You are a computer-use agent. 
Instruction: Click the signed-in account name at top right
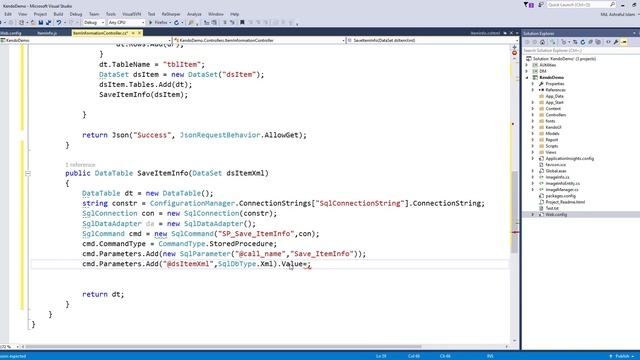tap(618, 14)
